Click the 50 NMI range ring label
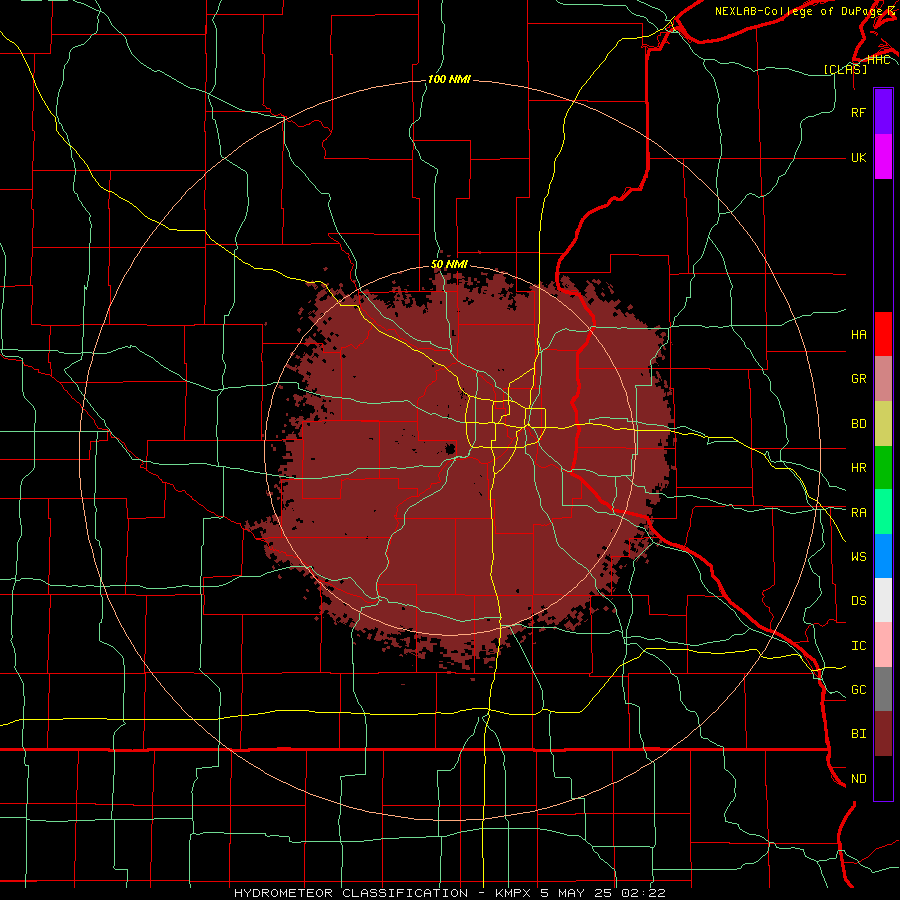 pos(449,264)
